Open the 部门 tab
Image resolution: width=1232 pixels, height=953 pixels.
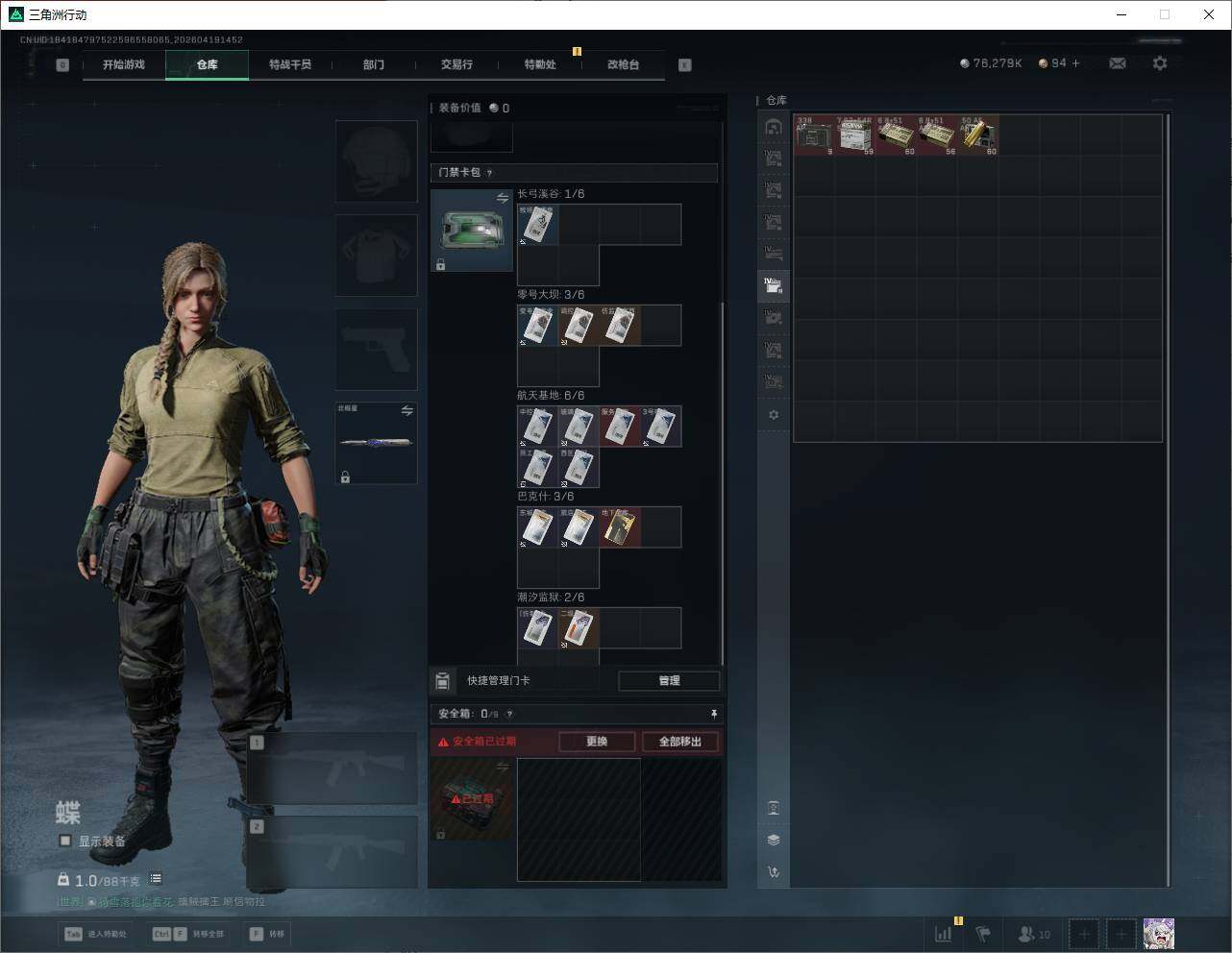pos(374,64)
